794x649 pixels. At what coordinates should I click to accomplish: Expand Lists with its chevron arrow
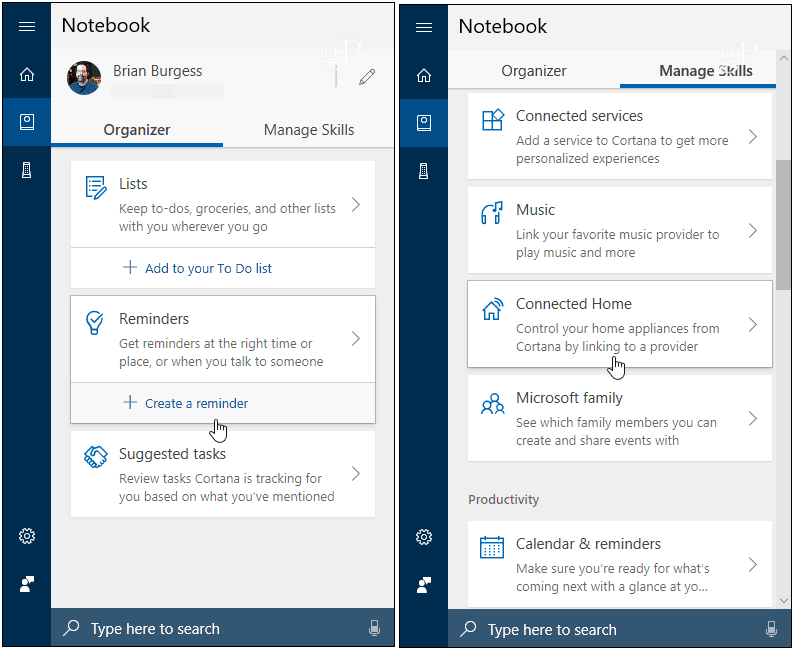point(356,205)
